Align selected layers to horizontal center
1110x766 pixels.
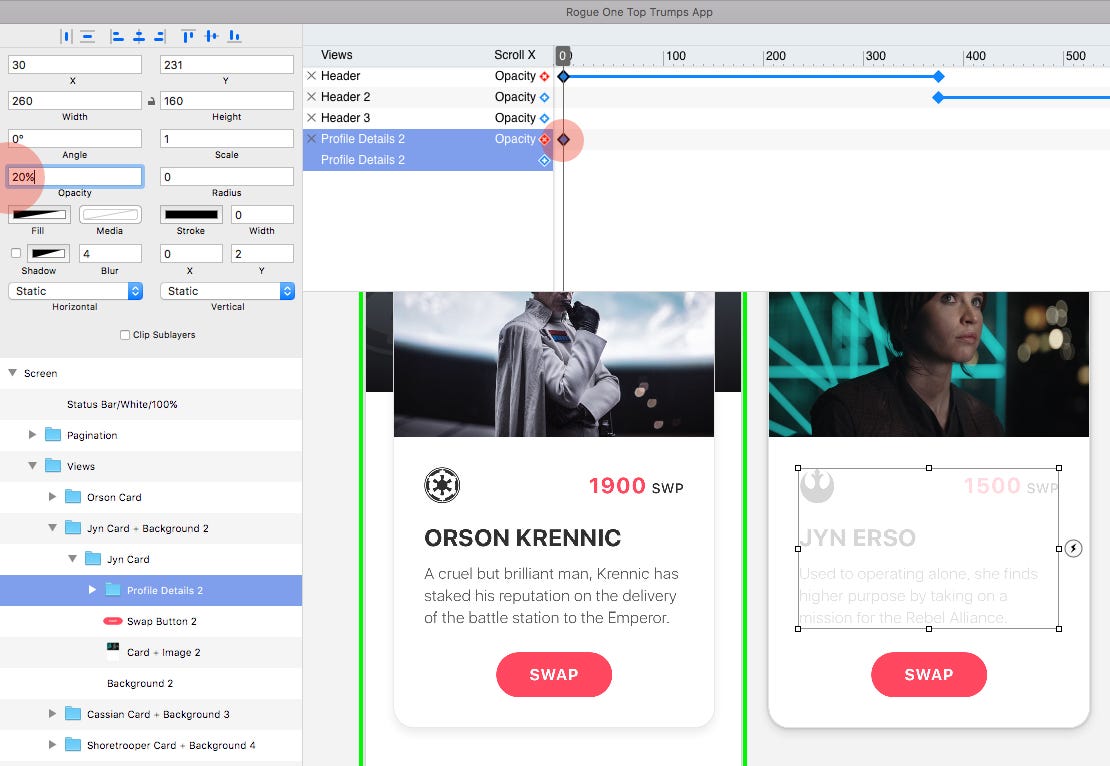tap(139, 36)
